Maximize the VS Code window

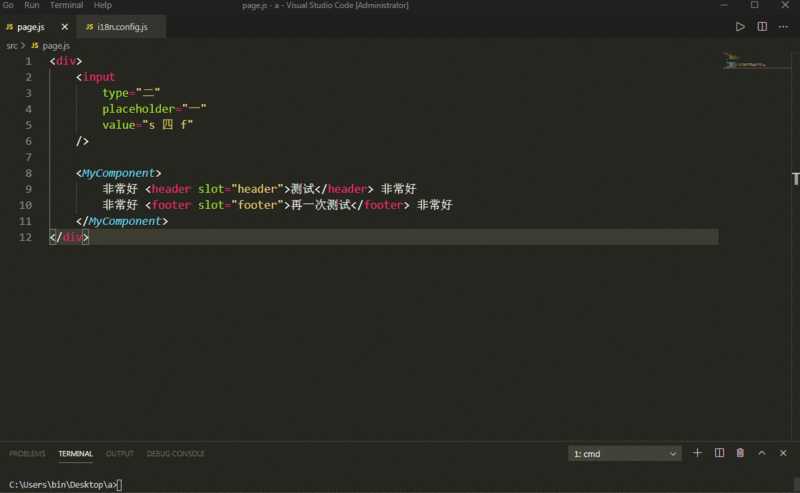tap(755, 5)
